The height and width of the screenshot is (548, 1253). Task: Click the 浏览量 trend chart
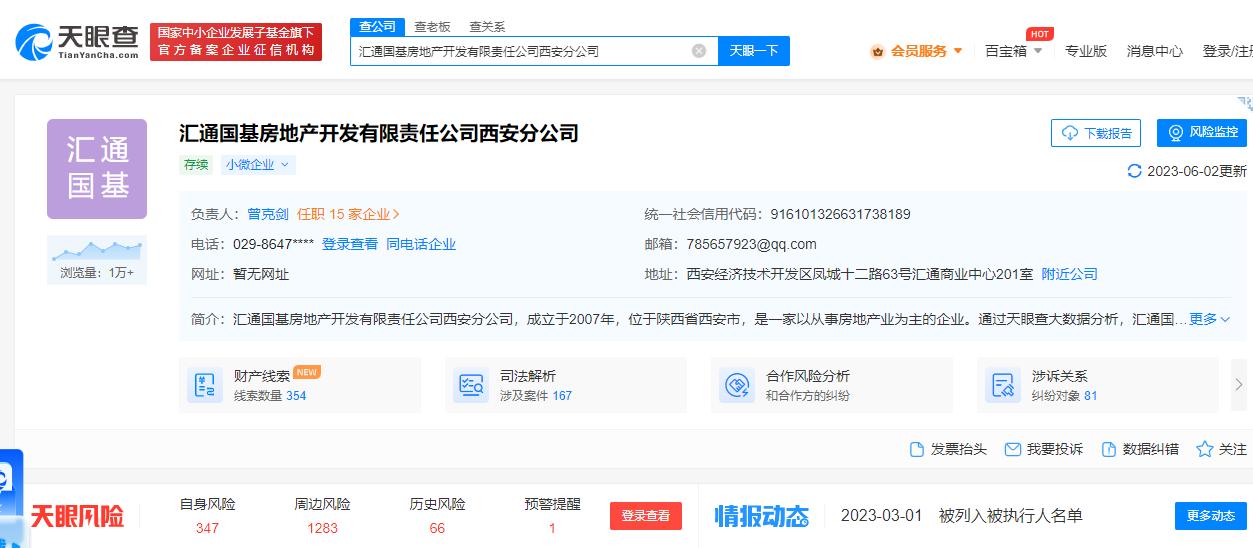pyautogui.click(x=97, y=250)
